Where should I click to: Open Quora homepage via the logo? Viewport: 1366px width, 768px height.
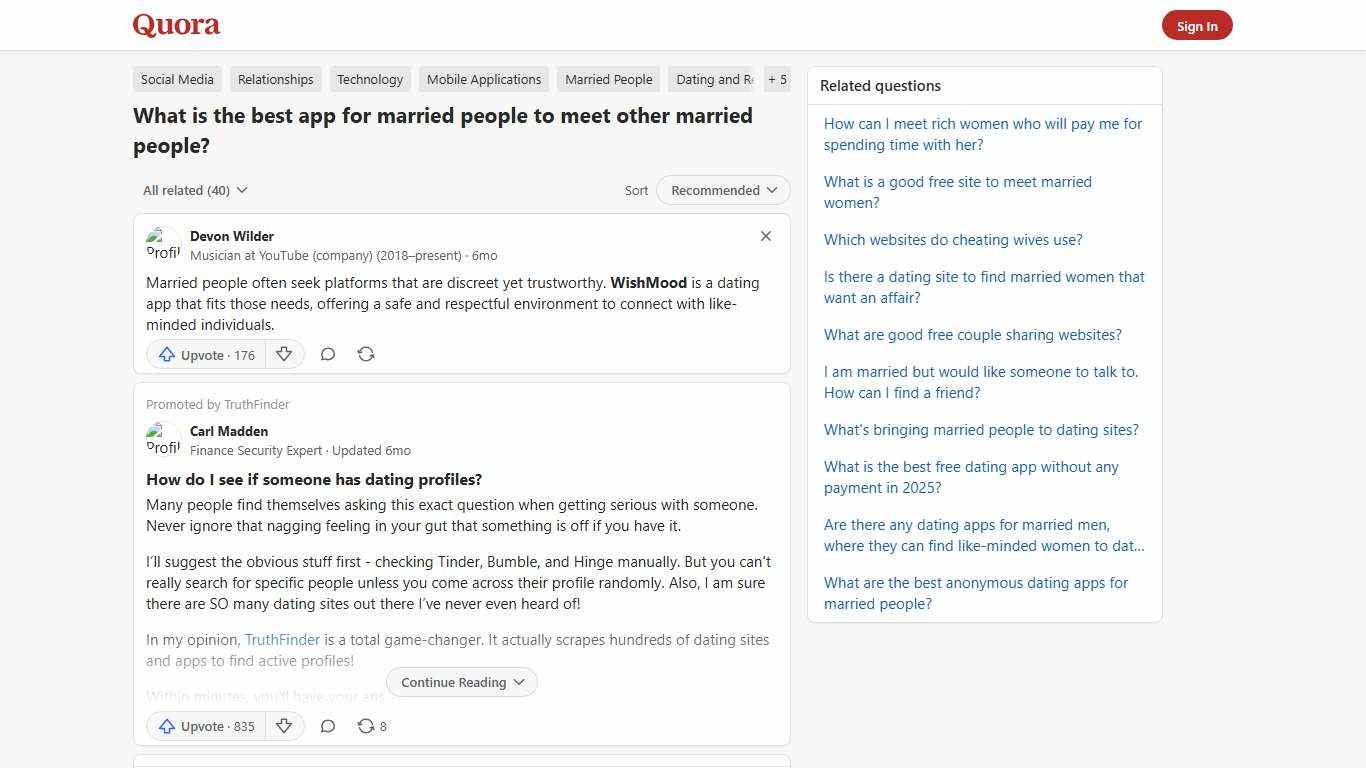coord(175,24)
